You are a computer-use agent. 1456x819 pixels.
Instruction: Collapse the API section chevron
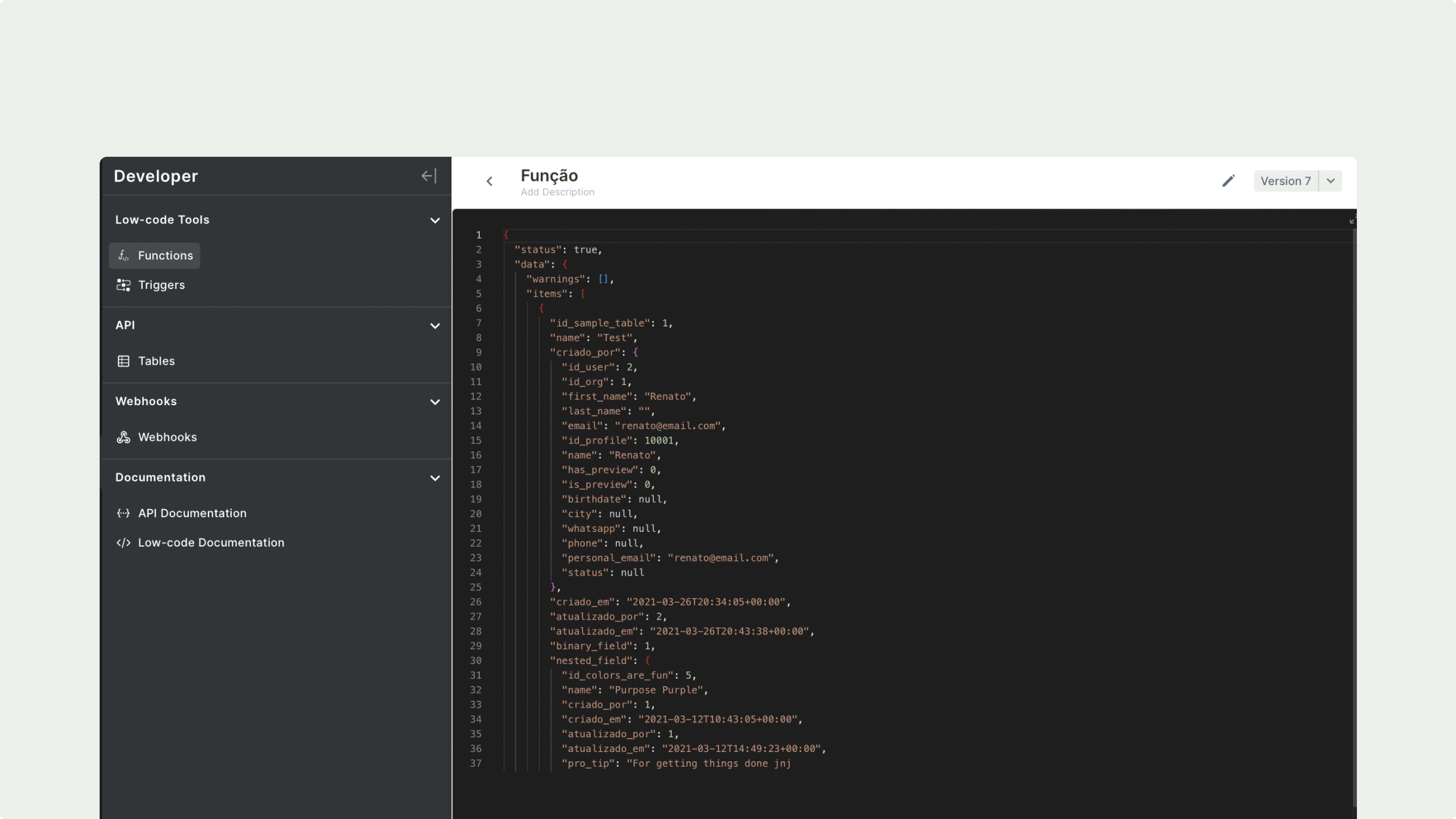point(435,326)
